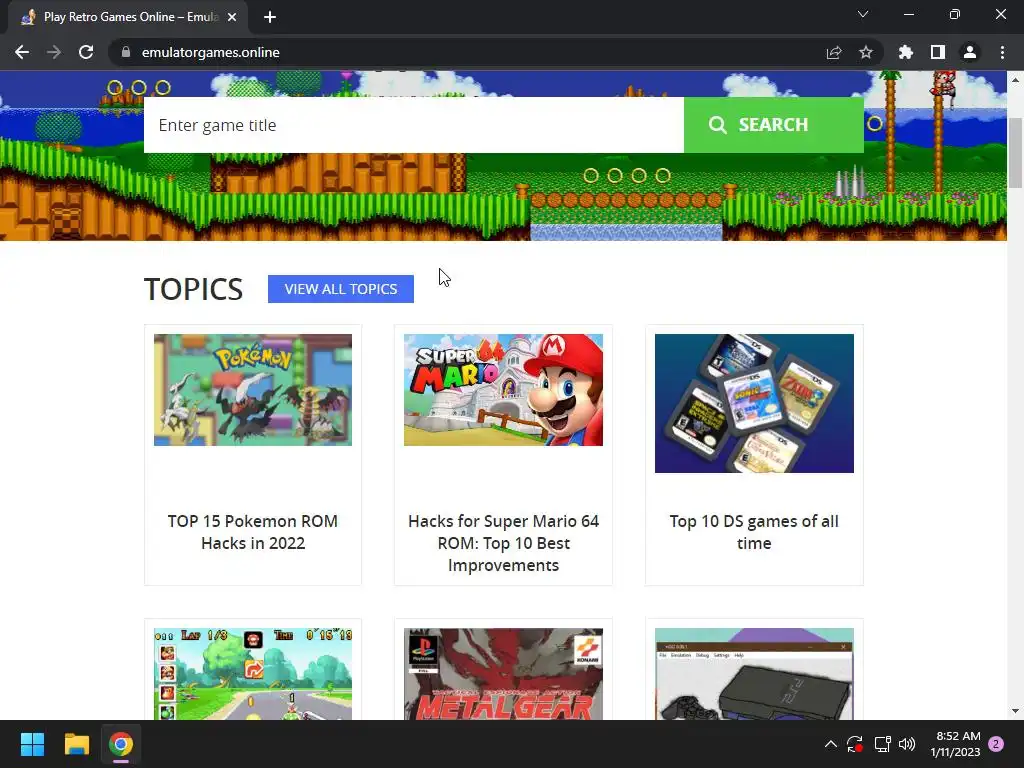The image size is (1024, 768).
Task: Open File Explorer from taskbar
Action: tap(76, 744)
